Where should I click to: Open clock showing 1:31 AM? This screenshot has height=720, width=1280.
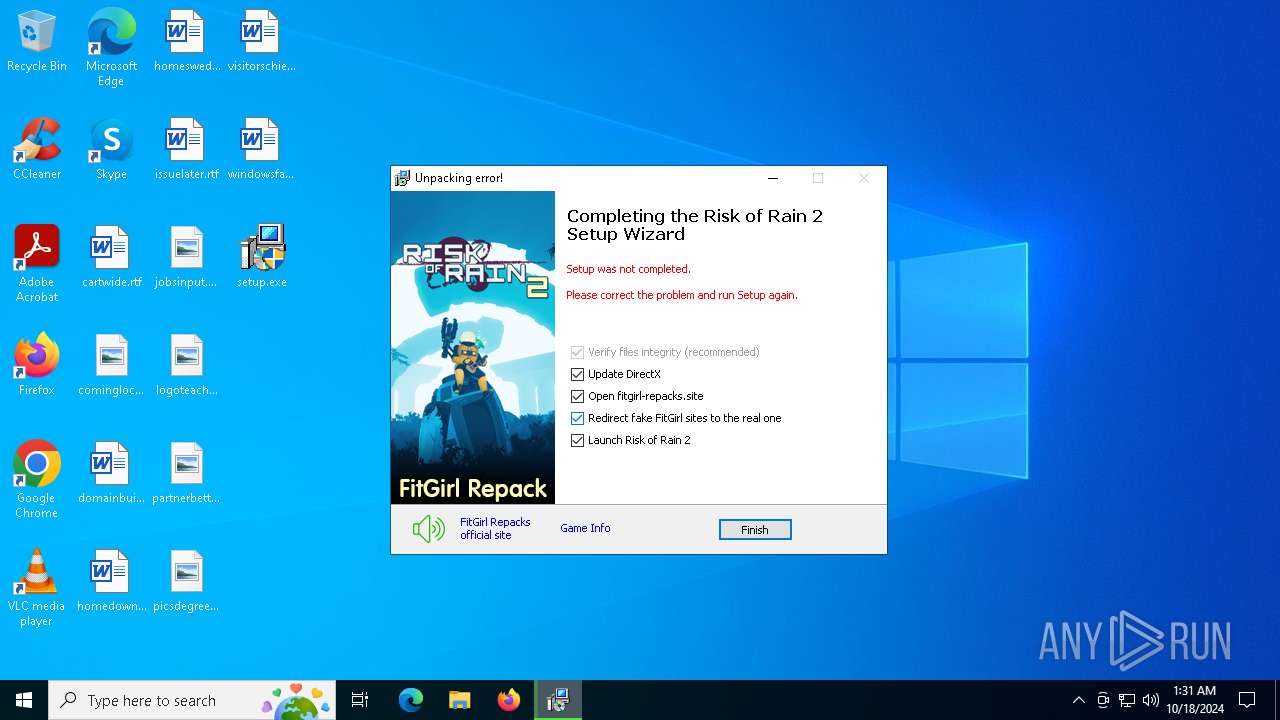click(1194, 700)
